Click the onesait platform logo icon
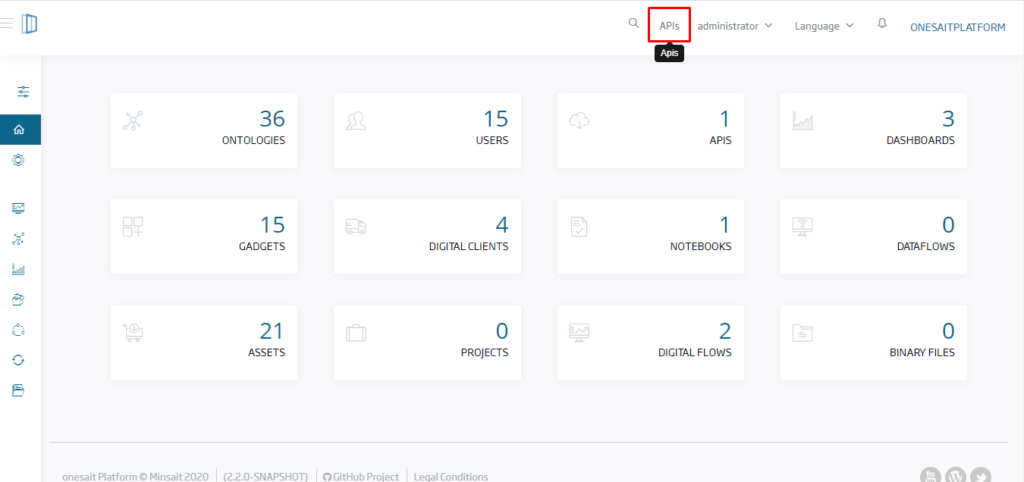 pyautogui.click(x=29, y=24)
